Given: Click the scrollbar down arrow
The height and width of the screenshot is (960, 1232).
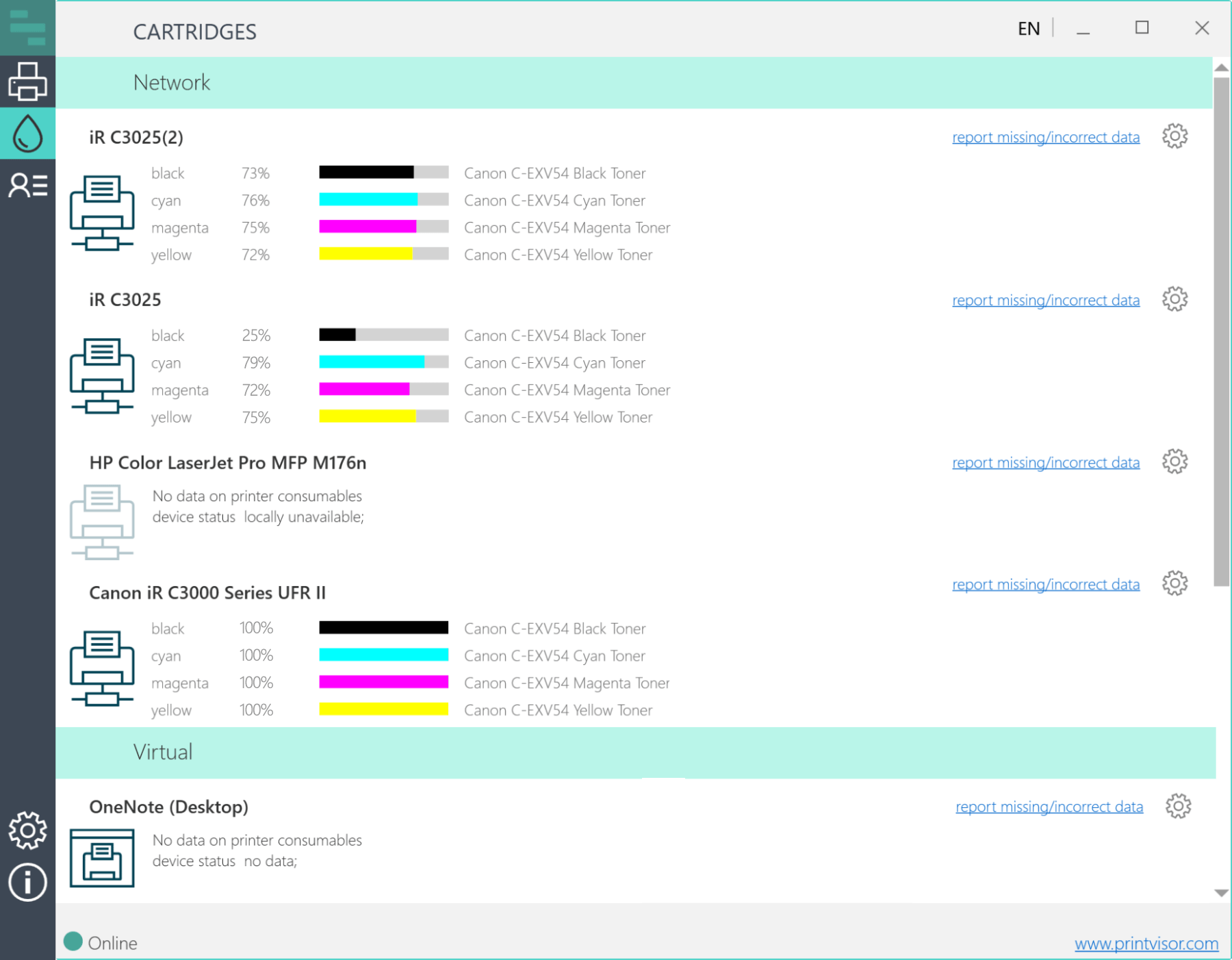Looking at the screenshot, I should [x=1221, y=893].
